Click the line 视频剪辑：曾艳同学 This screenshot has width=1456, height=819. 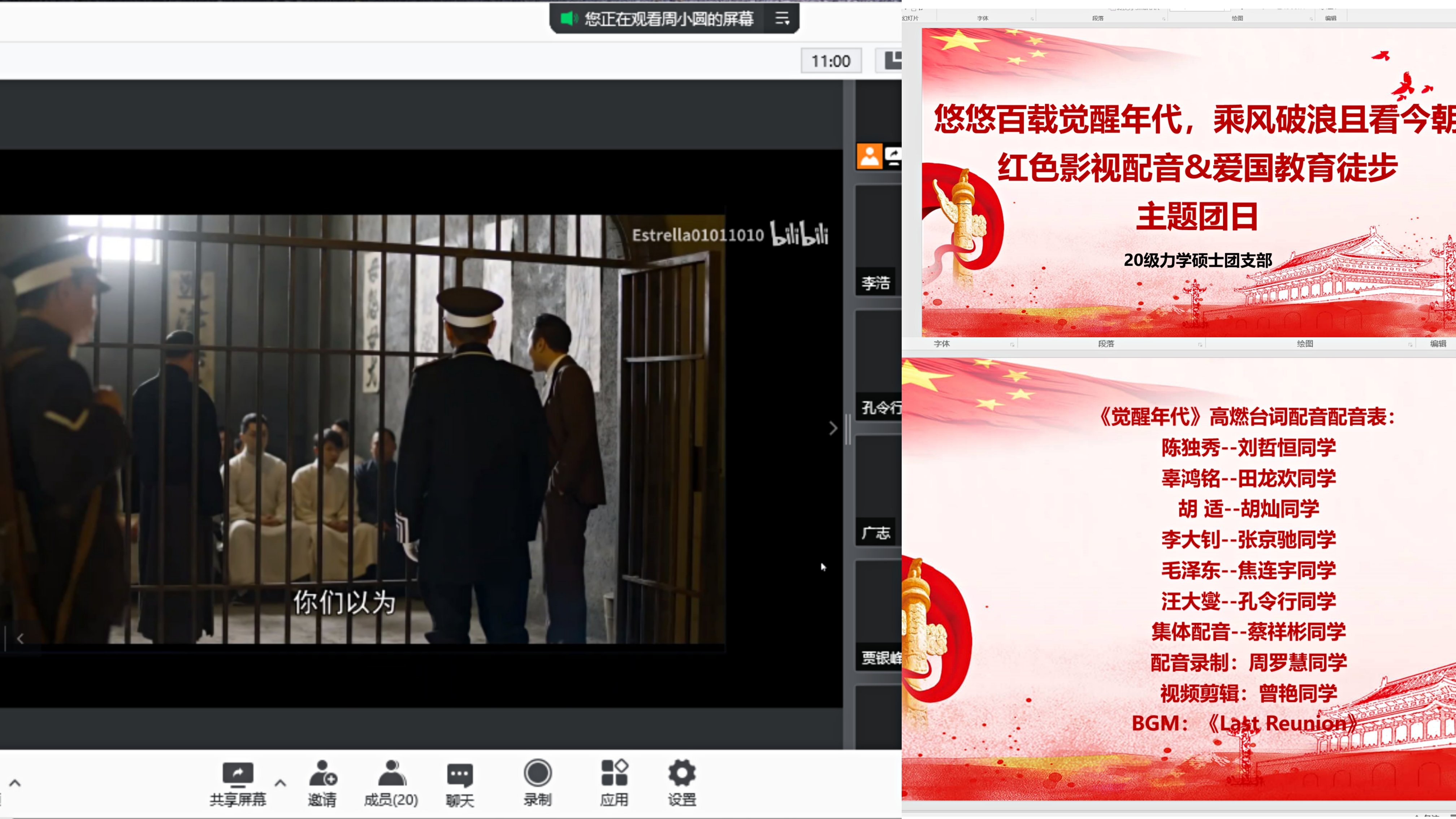[x=1249, y=693]
